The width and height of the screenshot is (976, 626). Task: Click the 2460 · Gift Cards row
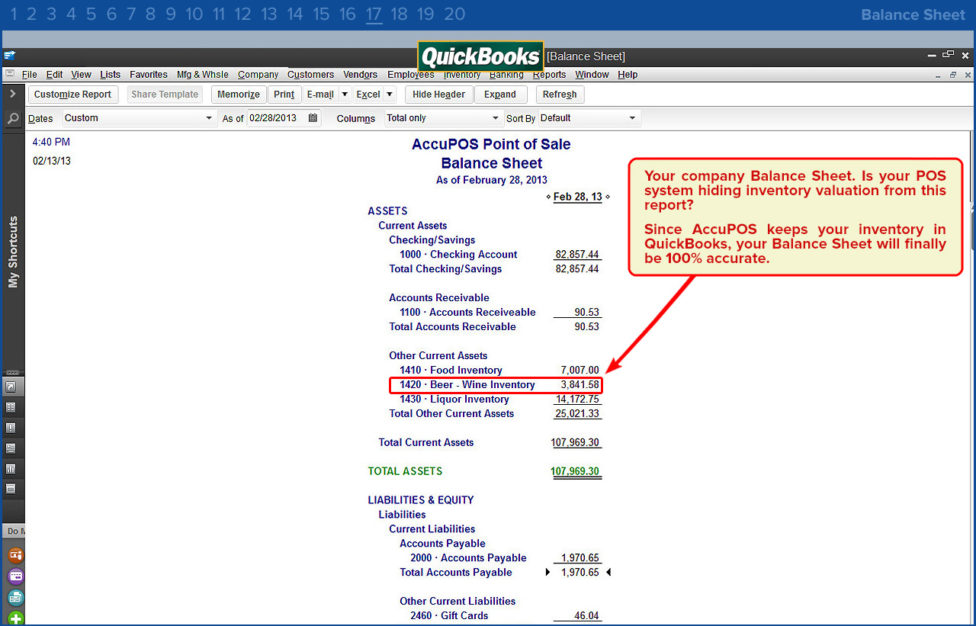[504, 615]
